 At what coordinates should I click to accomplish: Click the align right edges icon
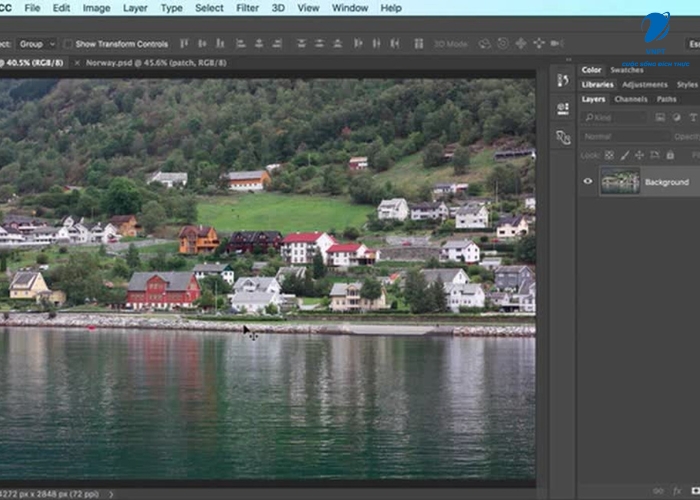(x=277, y=43)
